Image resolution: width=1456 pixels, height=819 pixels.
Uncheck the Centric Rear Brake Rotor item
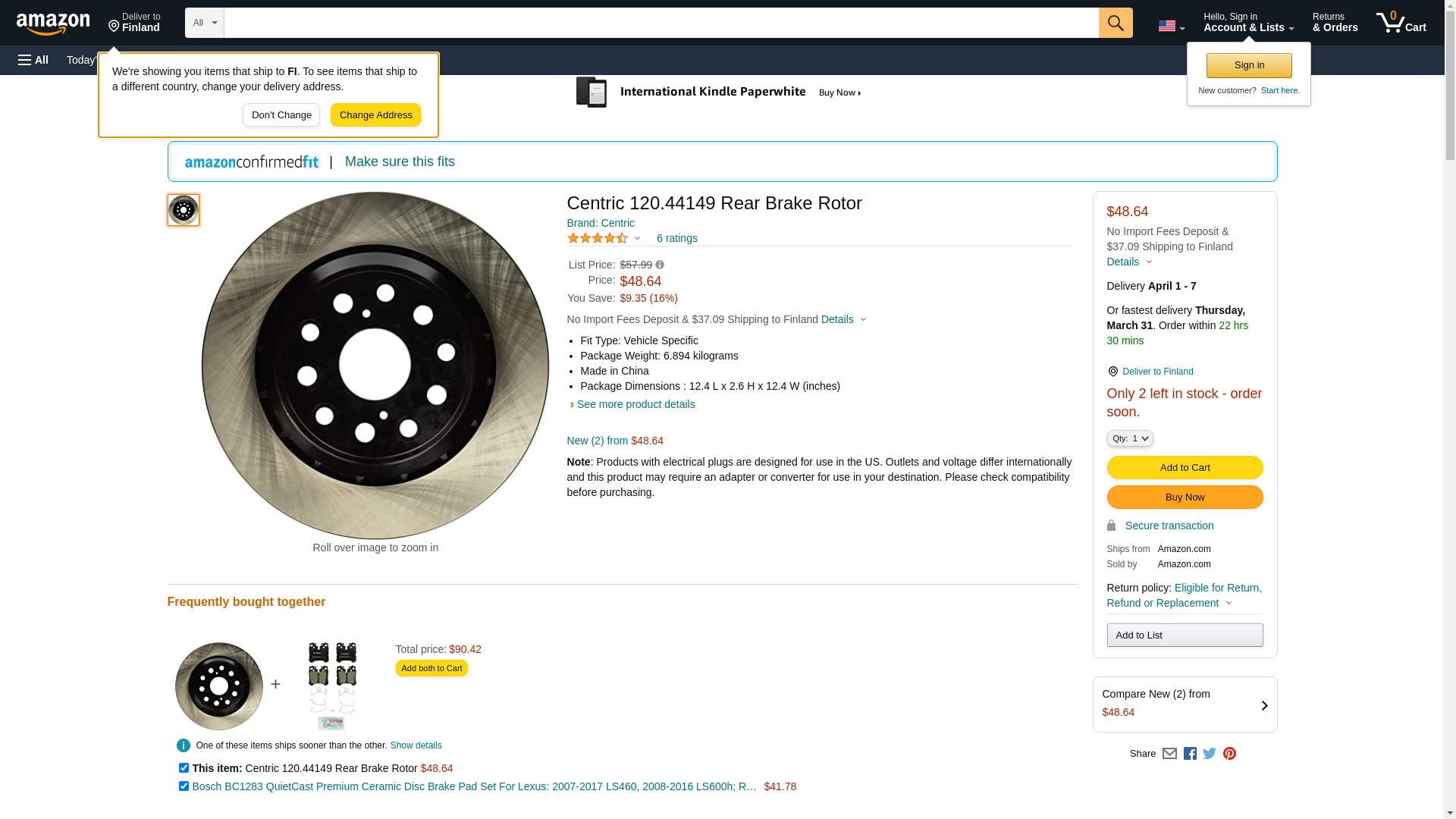point(184,768)
